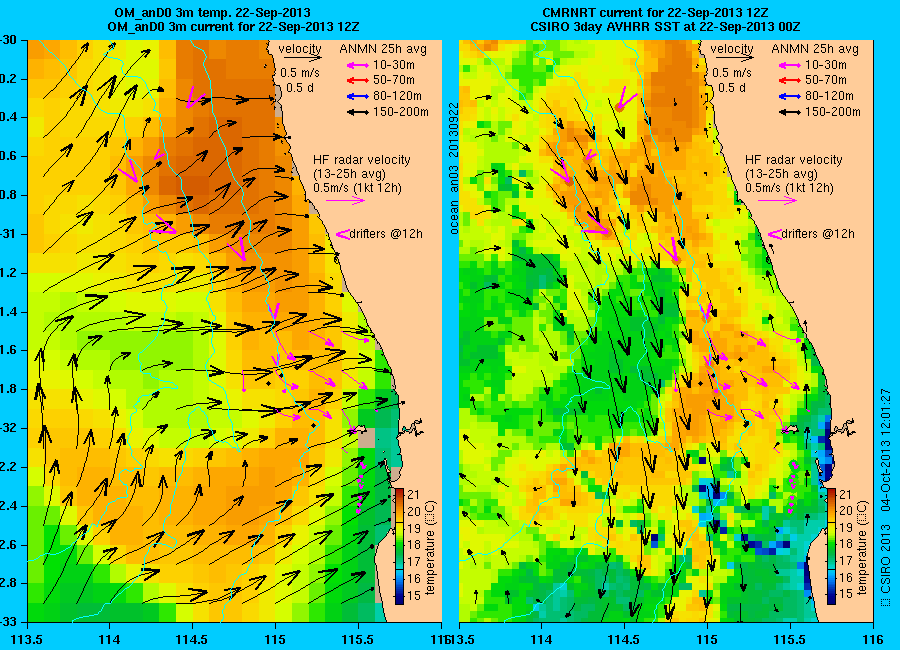Click '0.5 d' label in right panel

point(732,88)
